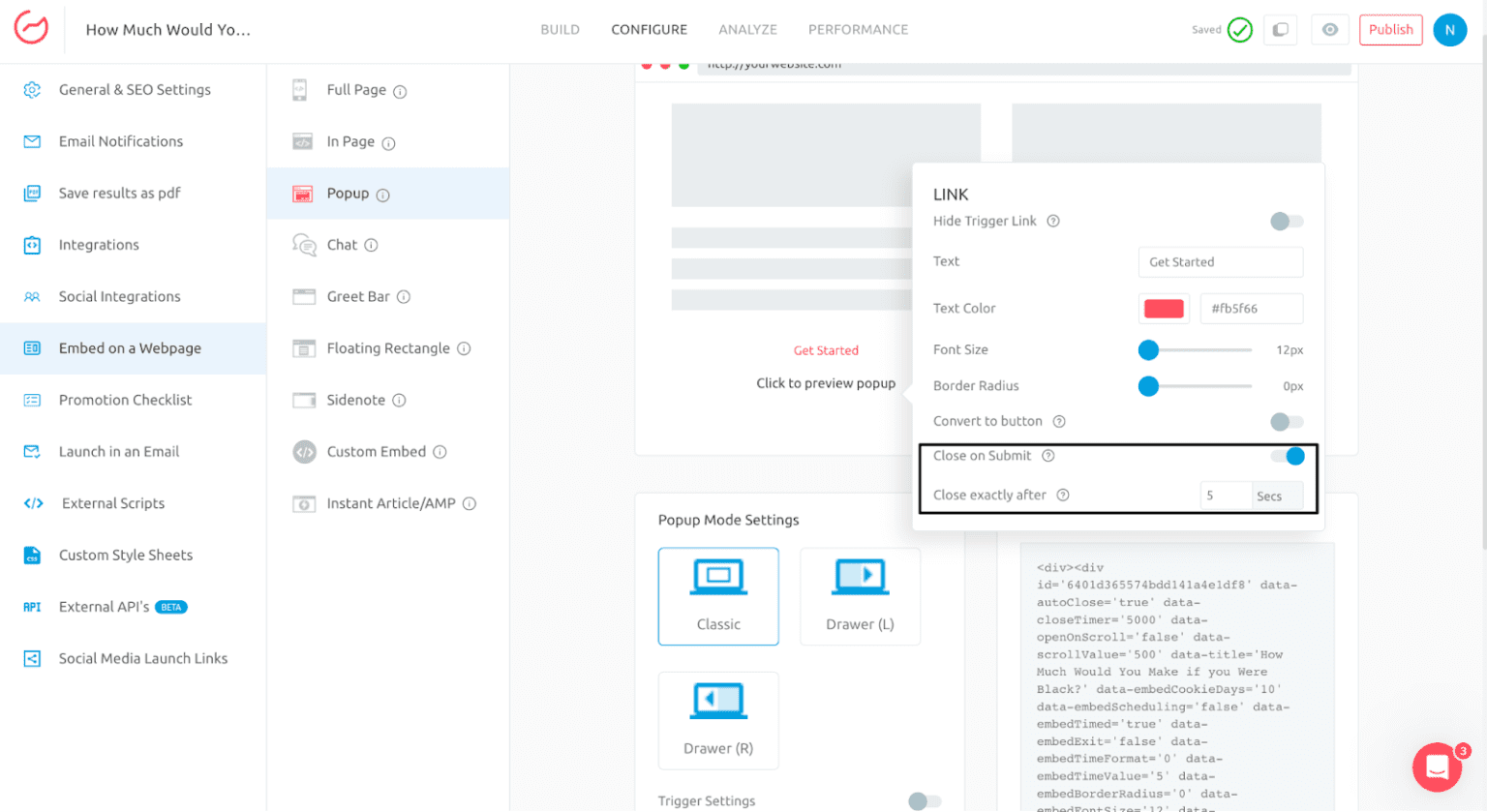The width and height of the screenshot is (1487, 812).
Task: Turn on the Trigger Settings switch
Action: [924, 800]
